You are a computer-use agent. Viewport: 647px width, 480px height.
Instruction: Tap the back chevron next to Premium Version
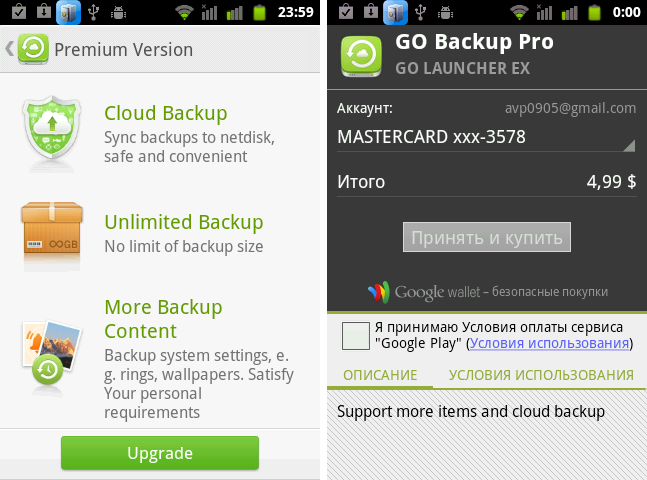pos(9,49)
